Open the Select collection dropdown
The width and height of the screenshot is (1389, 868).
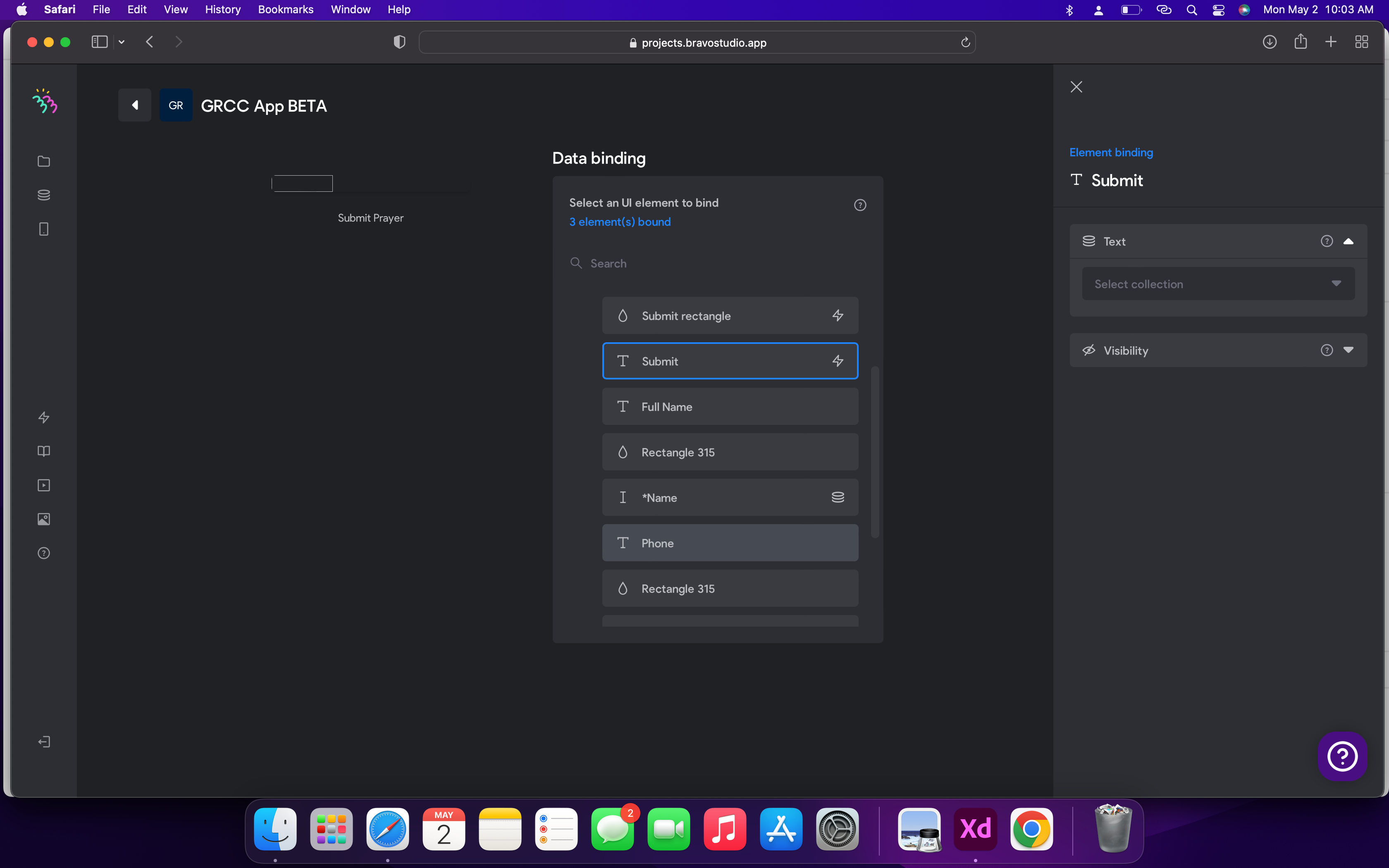pyautogui.click(x=1218, y=284)
